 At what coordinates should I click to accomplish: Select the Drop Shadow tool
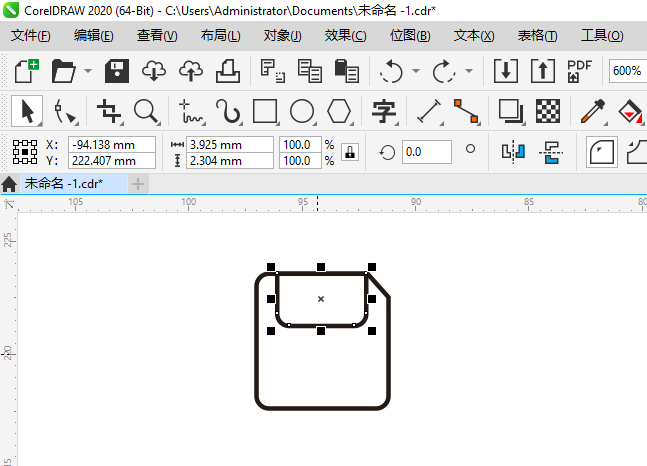(511, 111)
